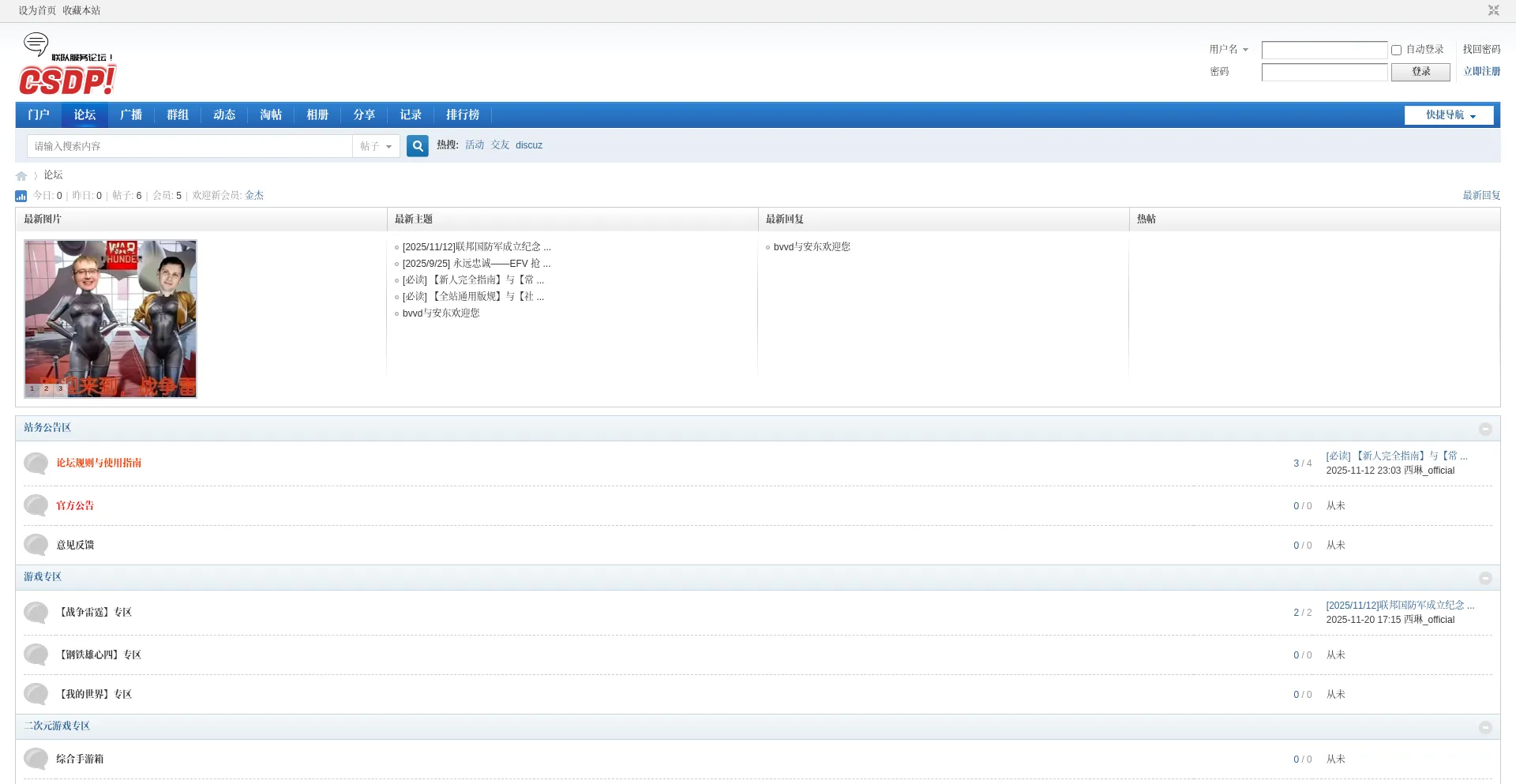Click the forum icon beside 论坛规则与使用指南
This screenshot has width=1516, height=784.
(36, 463)
